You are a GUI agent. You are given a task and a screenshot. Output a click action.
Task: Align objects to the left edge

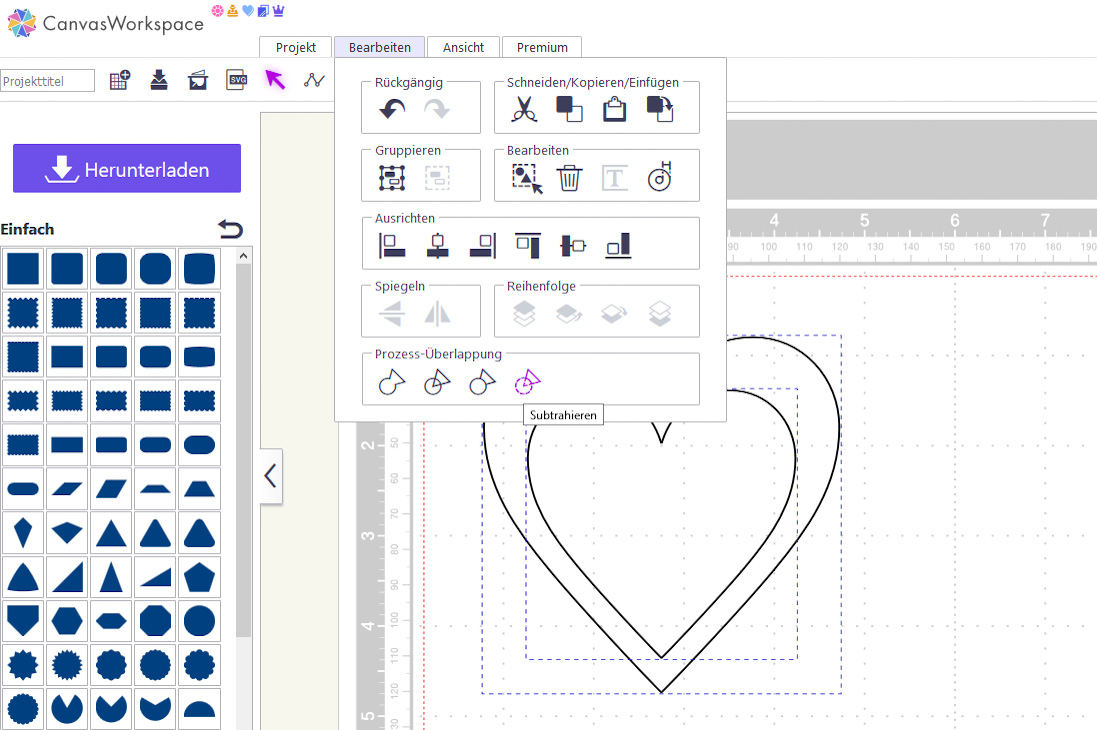pyautogui.click(x=392, y=245)
